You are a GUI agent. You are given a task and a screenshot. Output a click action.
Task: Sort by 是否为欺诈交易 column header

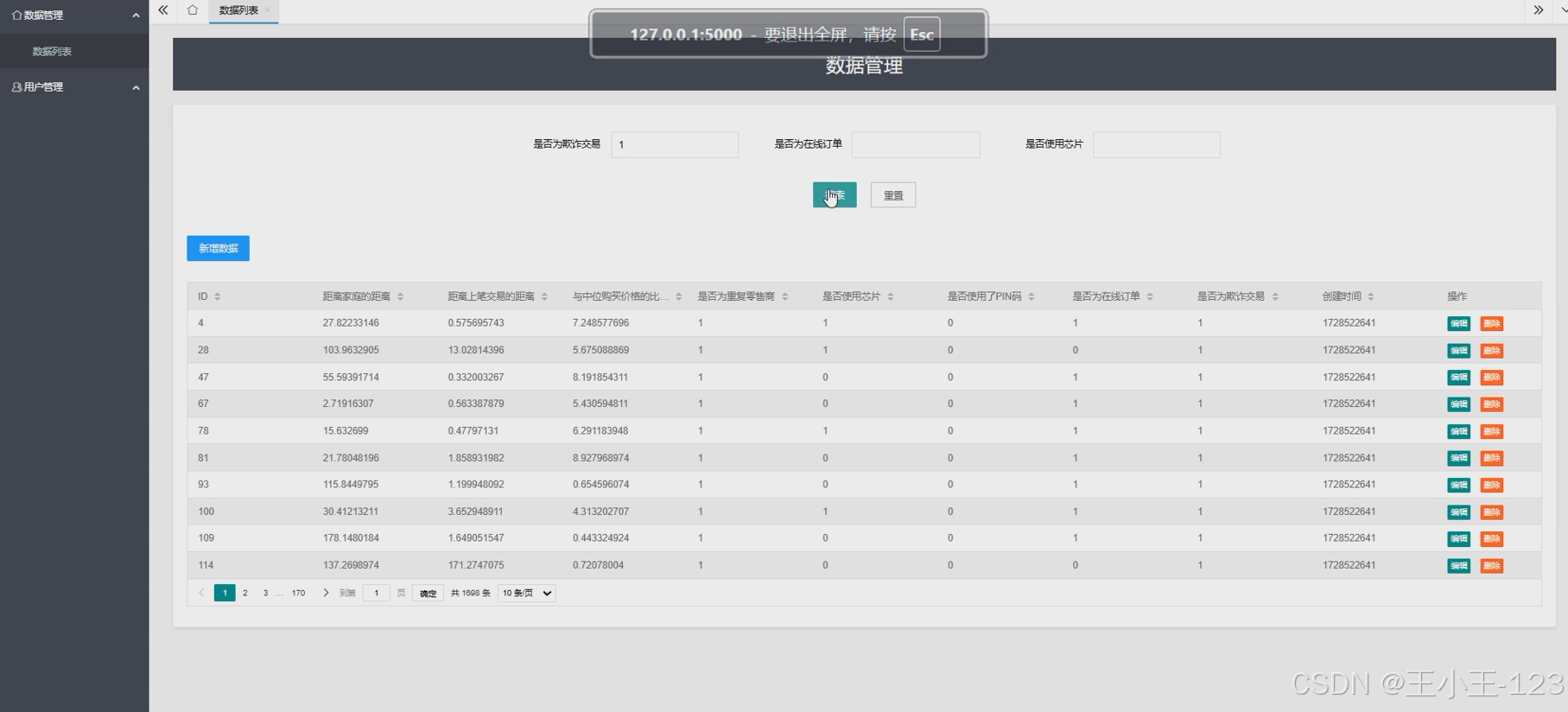(1274, 296)
